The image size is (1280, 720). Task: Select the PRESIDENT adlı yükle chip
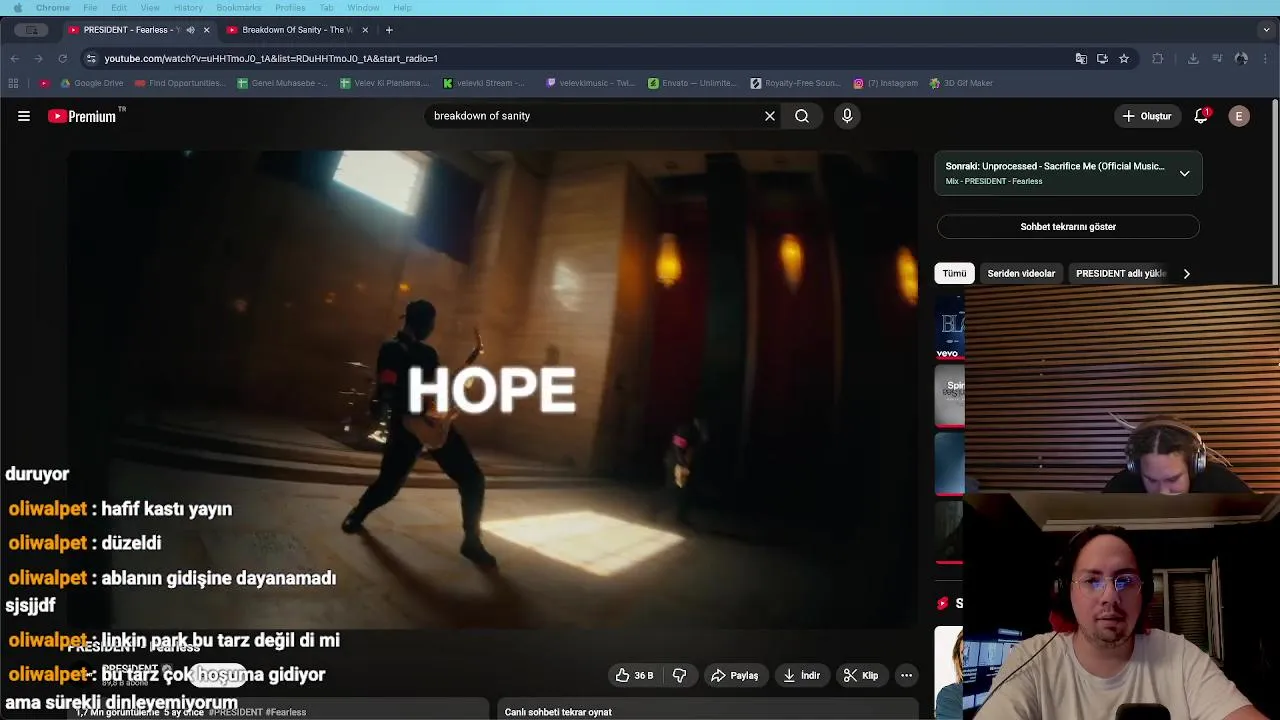coord(1120,273)
